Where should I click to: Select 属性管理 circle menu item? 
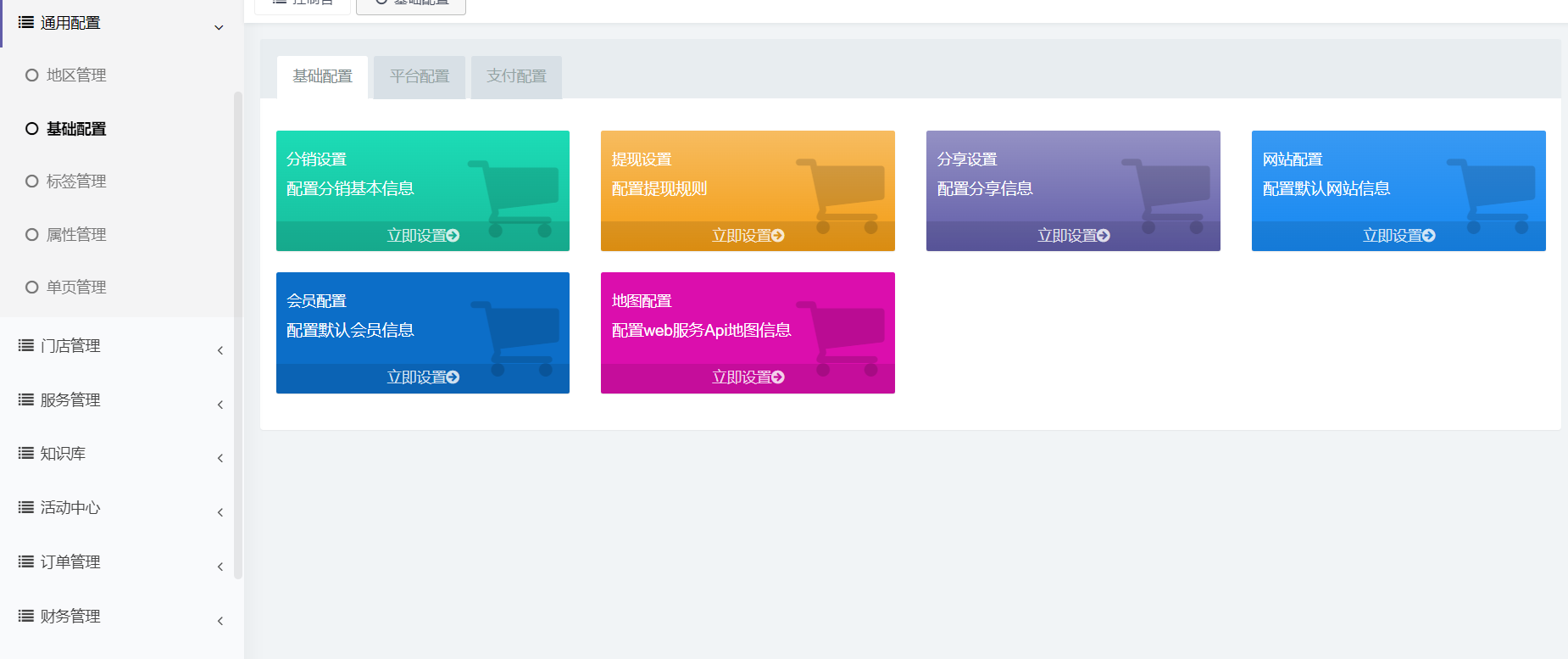[x=32, y=235]
